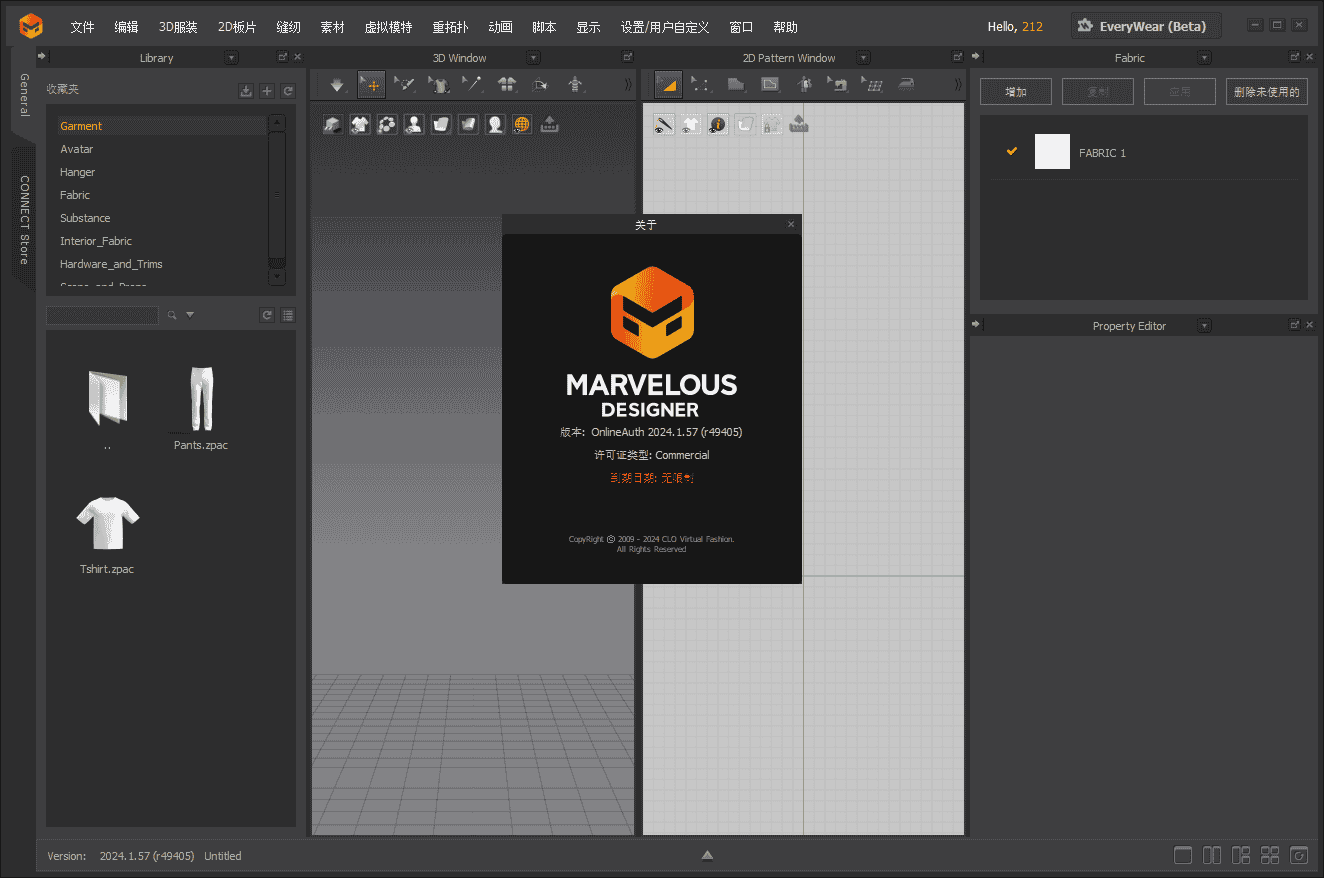Open the Library panel dropdown arrow
This screenshot has width=1324, height=878.
[x=232, y=58]
